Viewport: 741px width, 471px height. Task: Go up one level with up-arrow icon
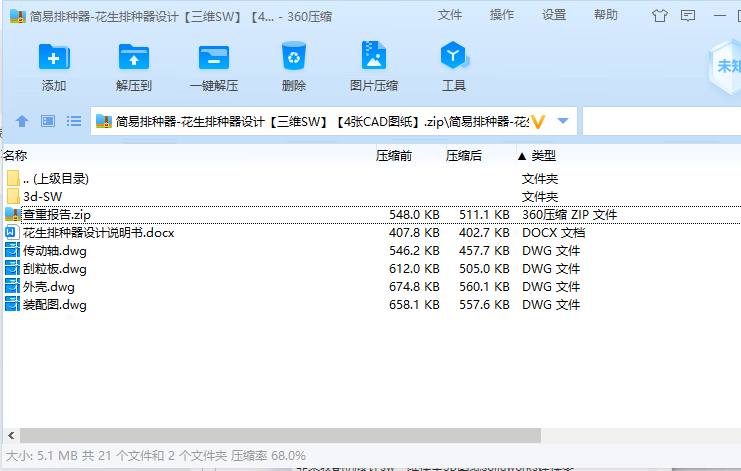click(22, 121)
